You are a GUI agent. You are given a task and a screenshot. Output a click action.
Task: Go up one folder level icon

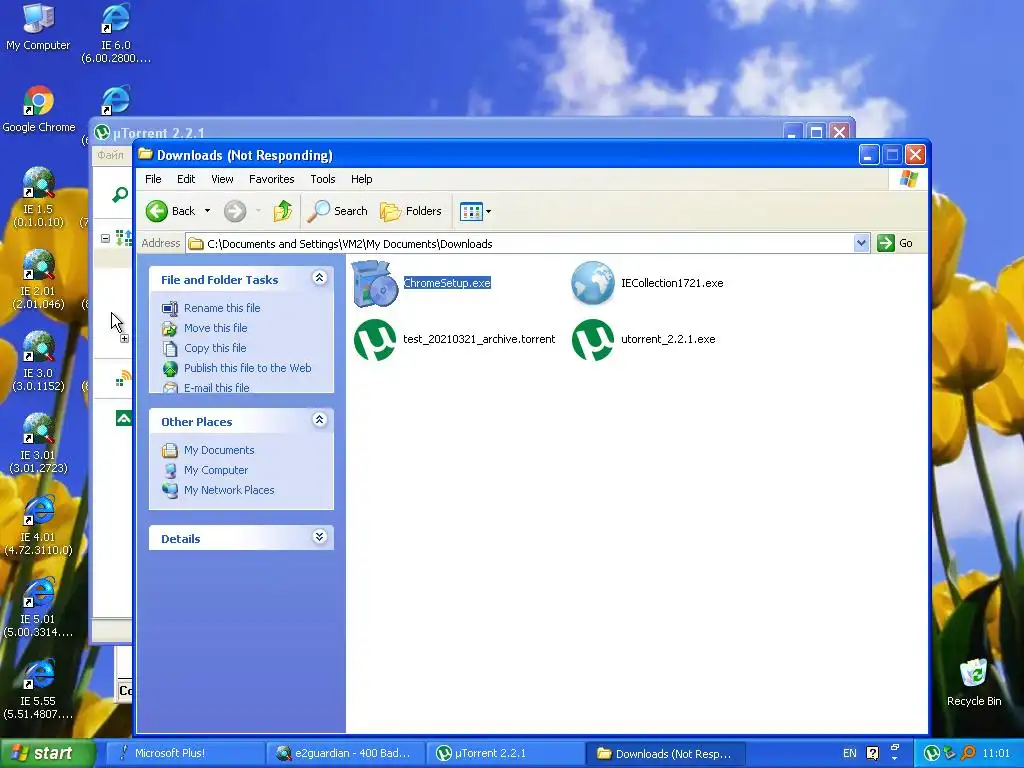[x=283, y=211]
